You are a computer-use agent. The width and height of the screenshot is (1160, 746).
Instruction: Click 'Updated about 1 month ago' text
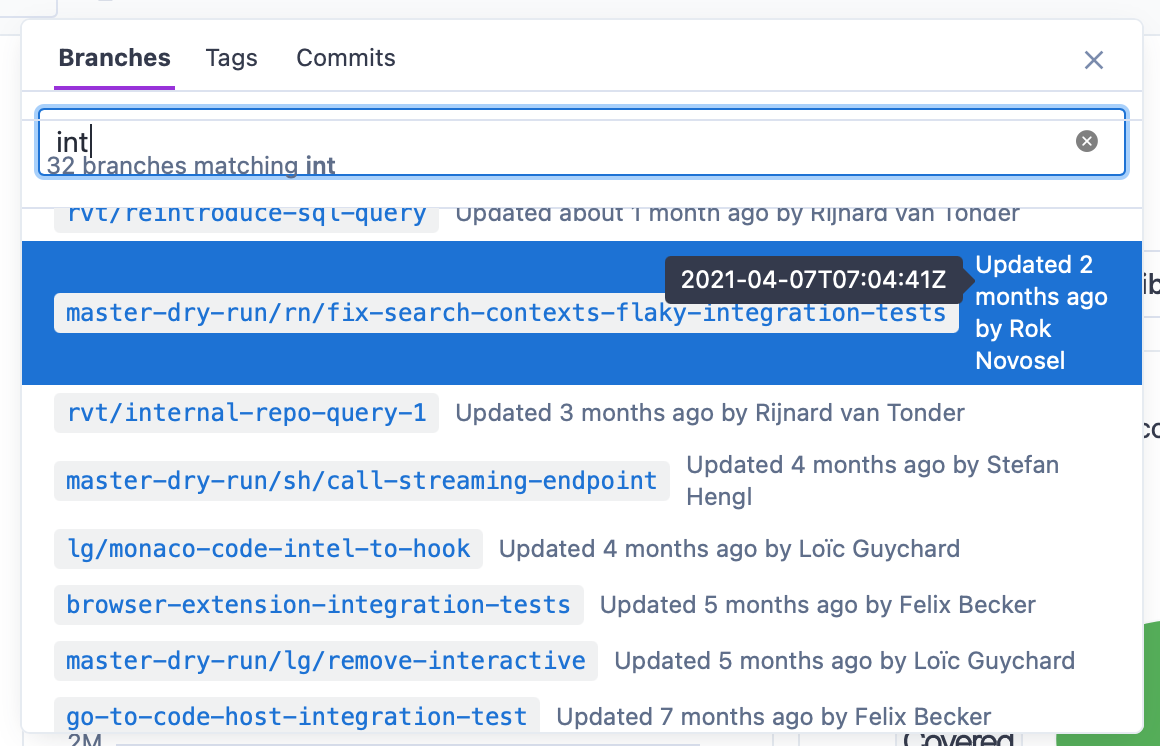(613, 214)
